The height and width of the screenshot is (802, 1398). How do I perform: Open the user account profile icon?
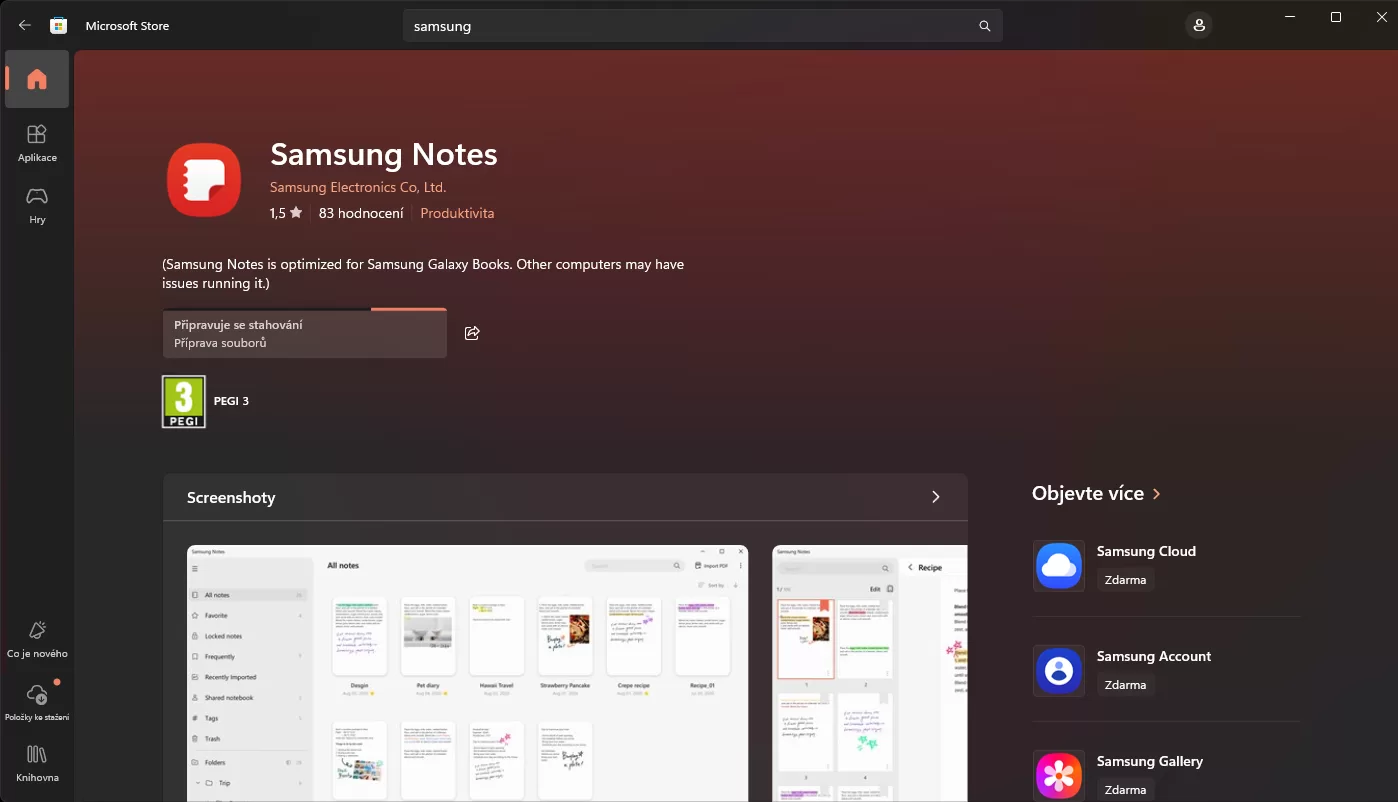click(x=1199, y=26)
